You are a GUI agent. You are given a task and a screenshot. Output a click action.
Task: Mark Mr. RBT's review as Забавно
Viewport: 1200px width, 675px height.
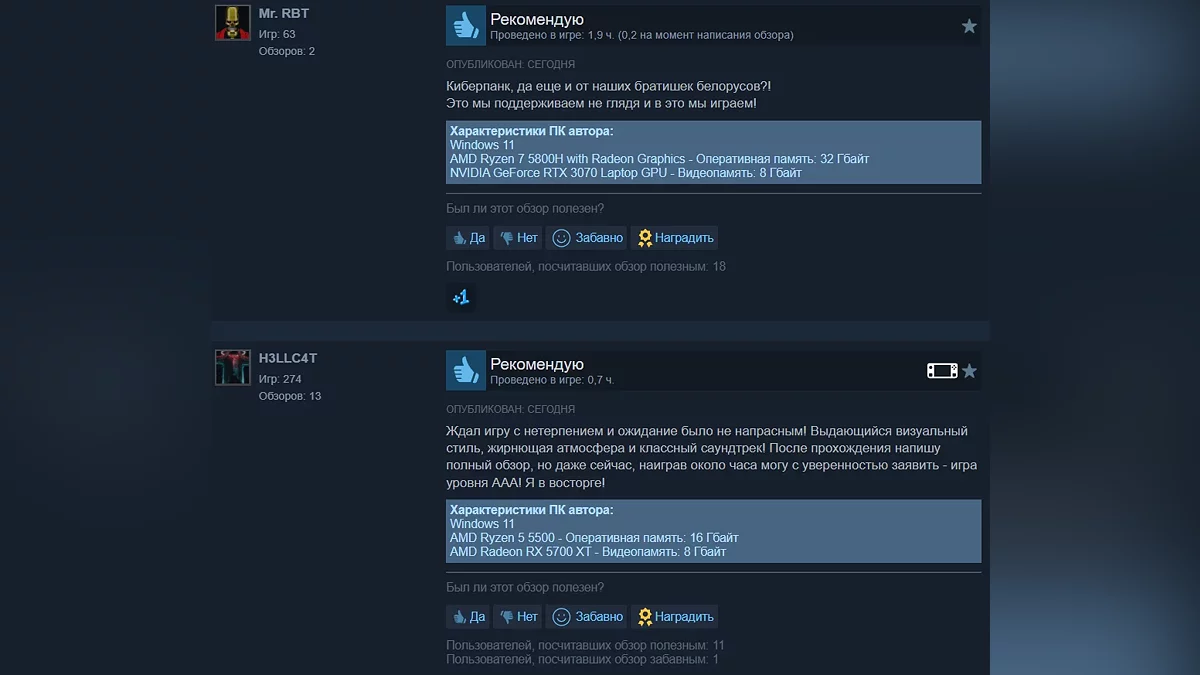point(588,238)
